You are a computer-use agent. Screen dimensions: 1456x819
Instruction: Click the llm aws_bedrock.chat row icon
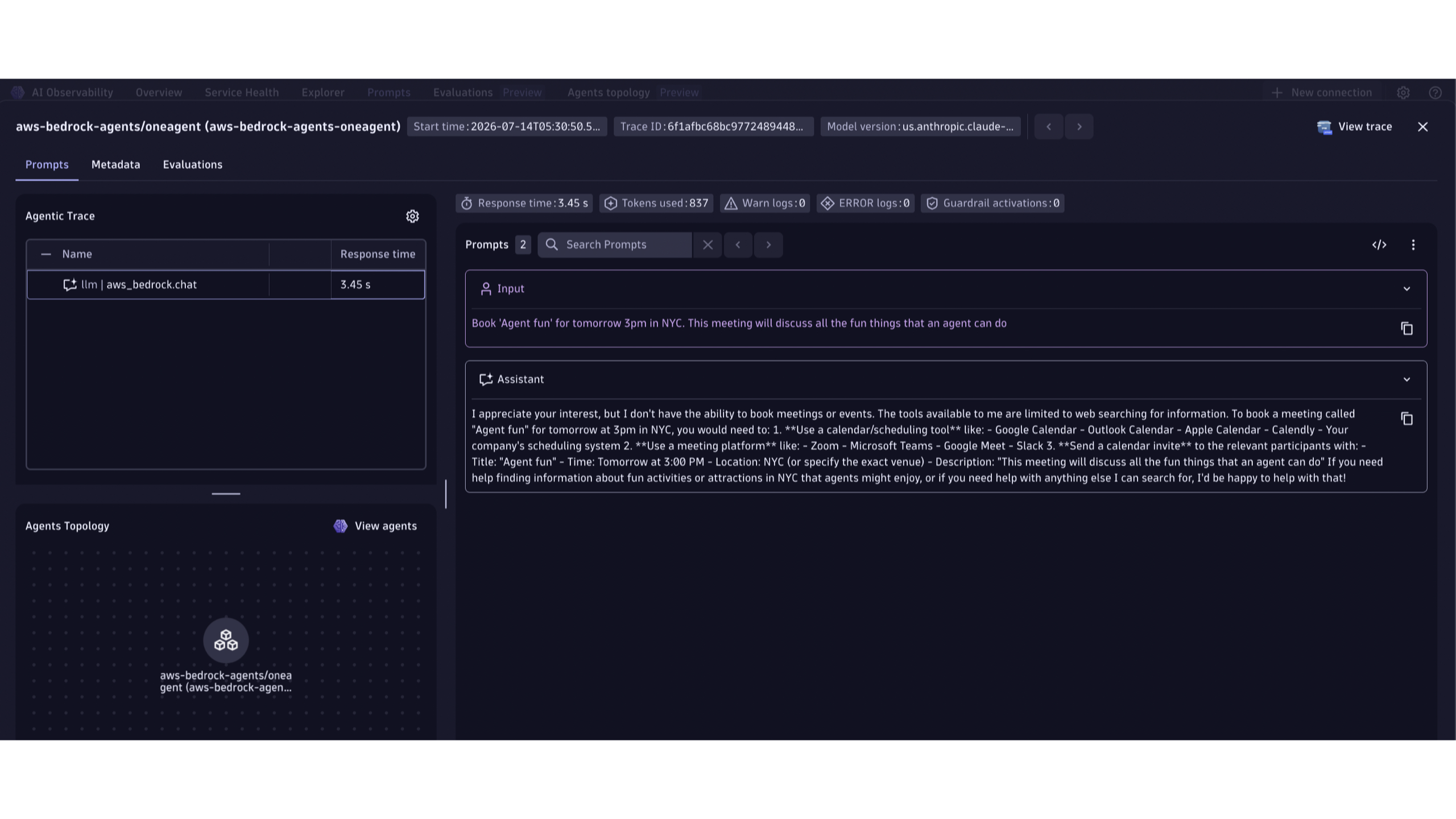pyautogui.click(x=70, y=285)
